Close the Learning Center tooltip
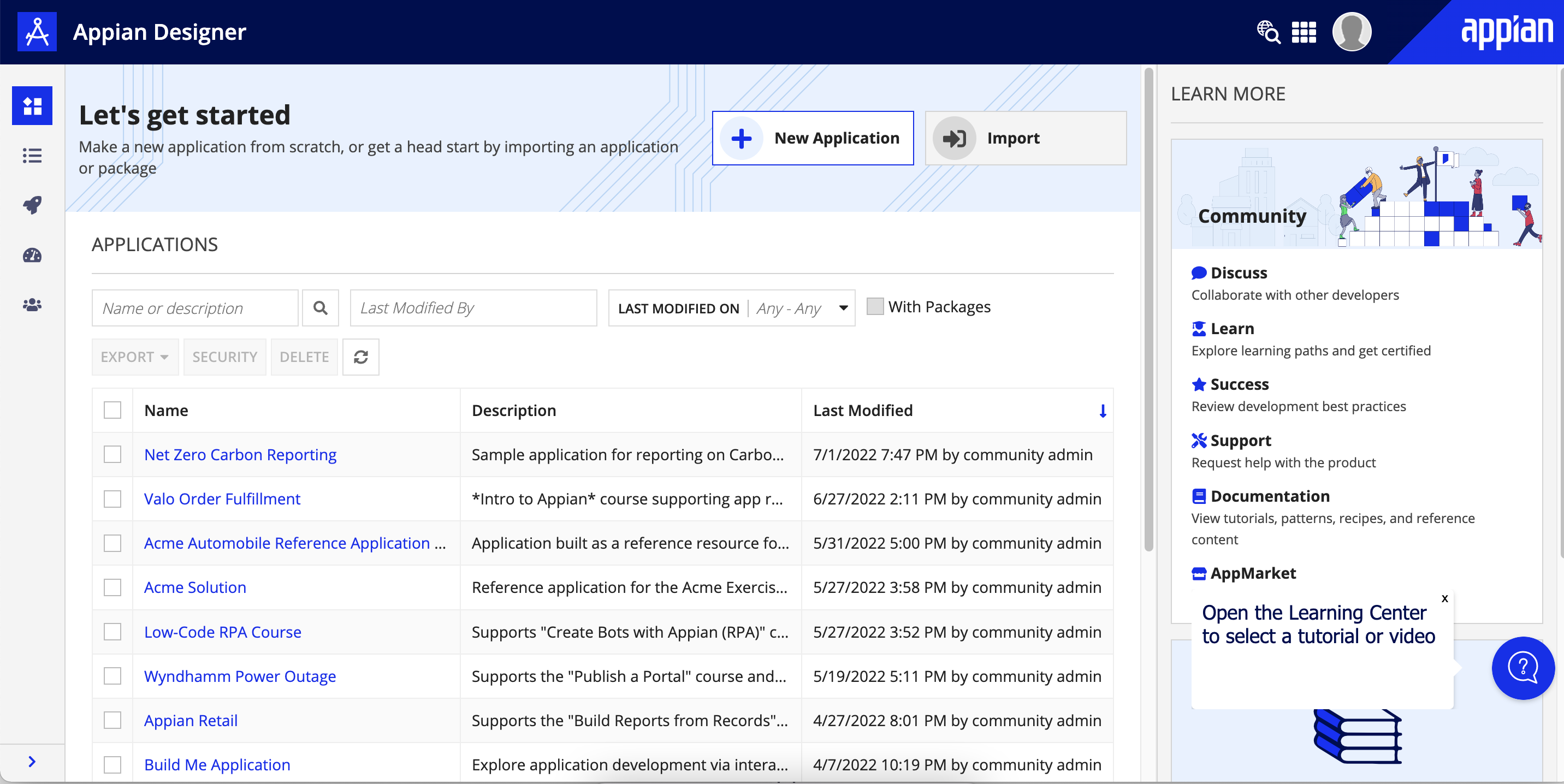The height and width of the screenshot is (784, 1564). [1445, 598]
